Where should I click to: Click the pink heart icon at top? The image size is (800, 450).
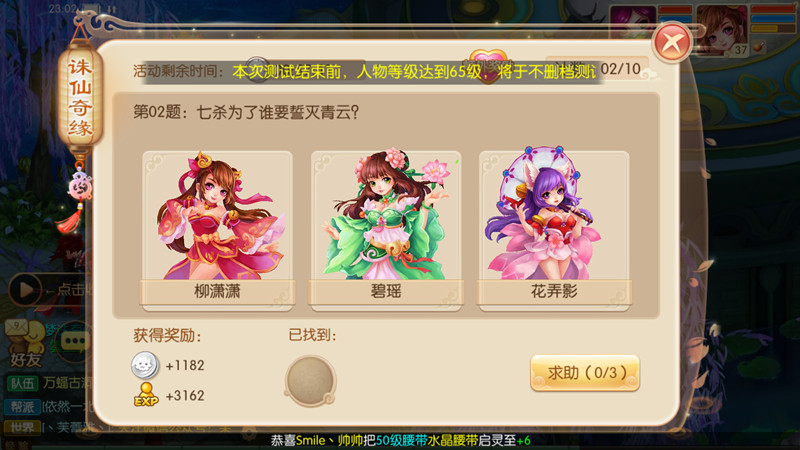point(488,64)
